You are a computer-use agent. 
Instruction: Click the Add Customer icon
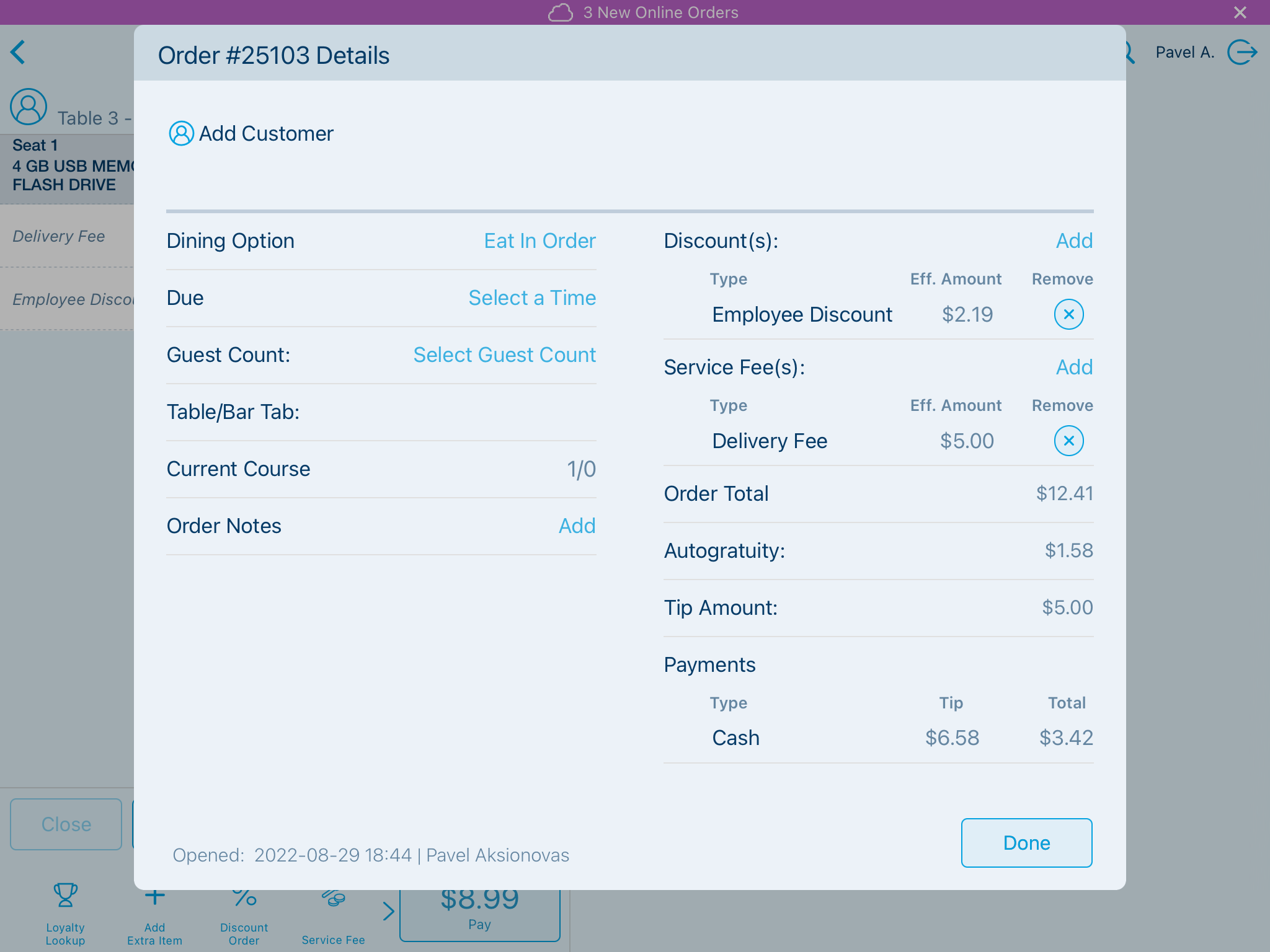pyautogui.click(x=180, y=133)
